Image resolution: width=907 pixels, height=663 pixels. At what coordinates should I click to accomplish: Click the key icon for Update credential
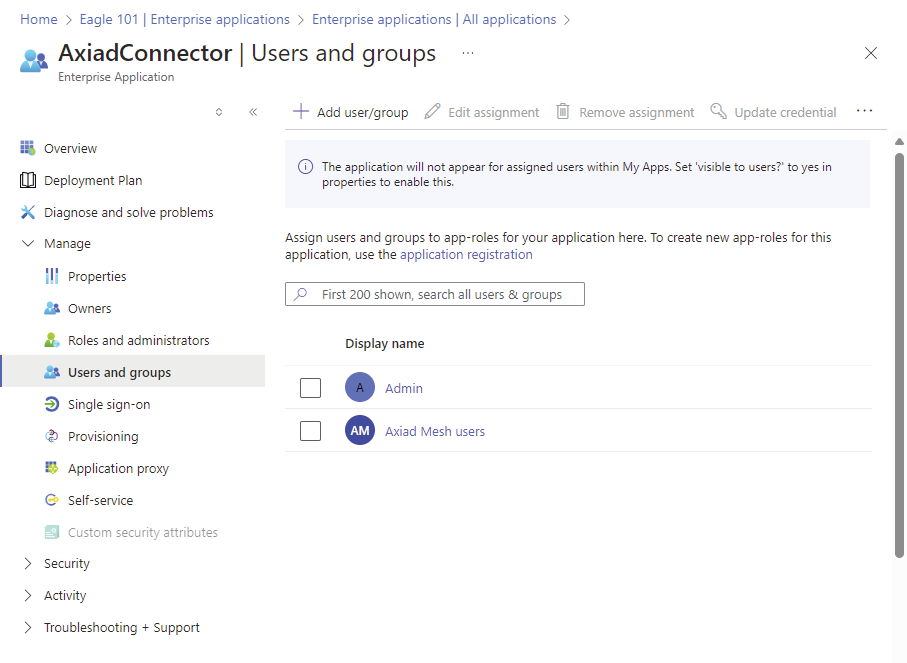[x=718, y=111]
